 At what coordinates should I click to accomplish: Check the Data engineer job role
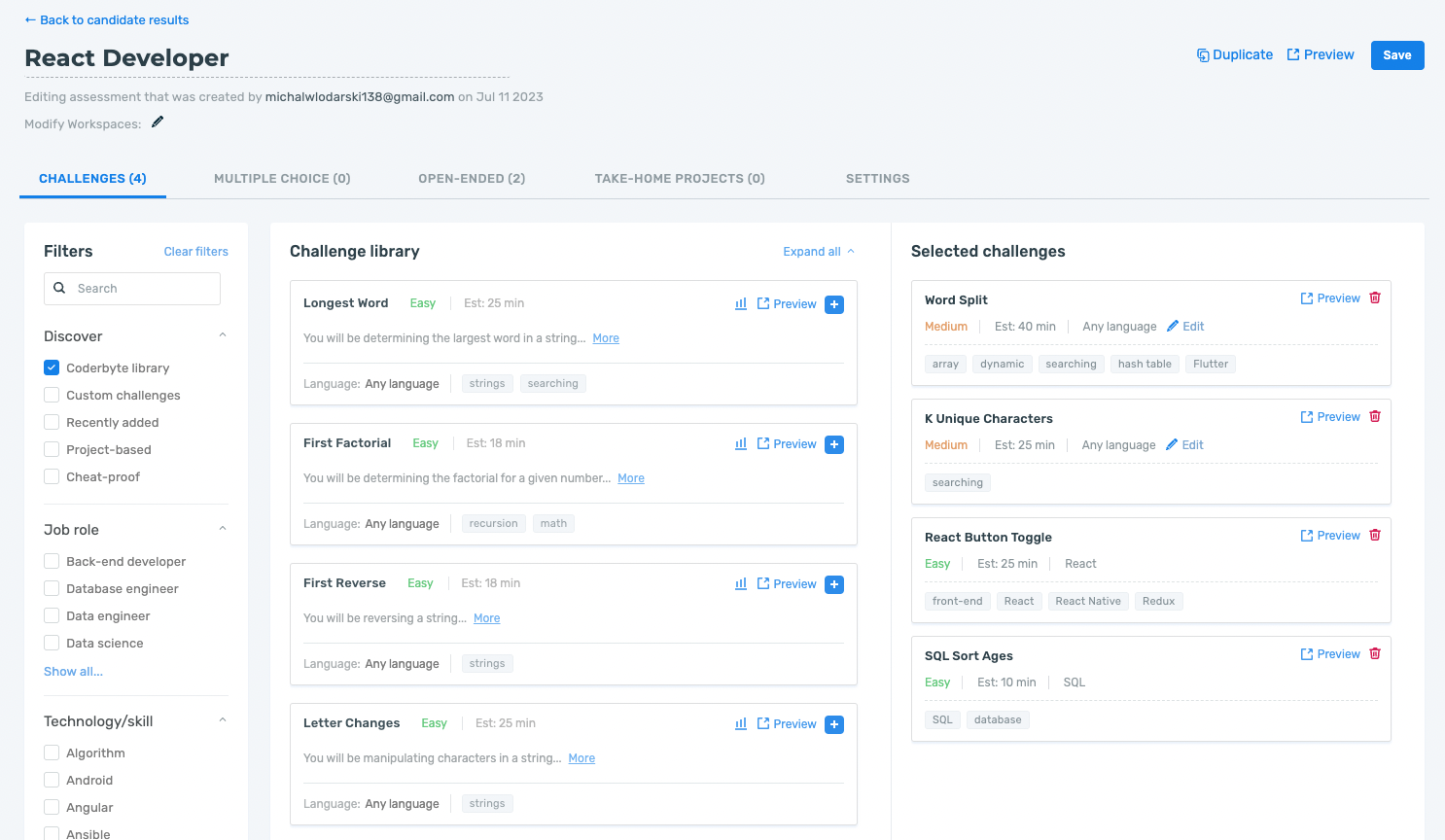tap(52, 615)
